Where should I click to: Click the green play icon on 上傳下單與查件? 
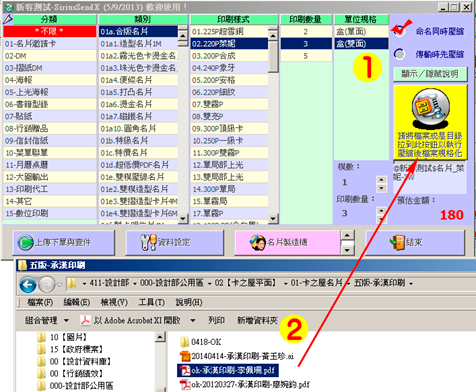click(25, 242)
